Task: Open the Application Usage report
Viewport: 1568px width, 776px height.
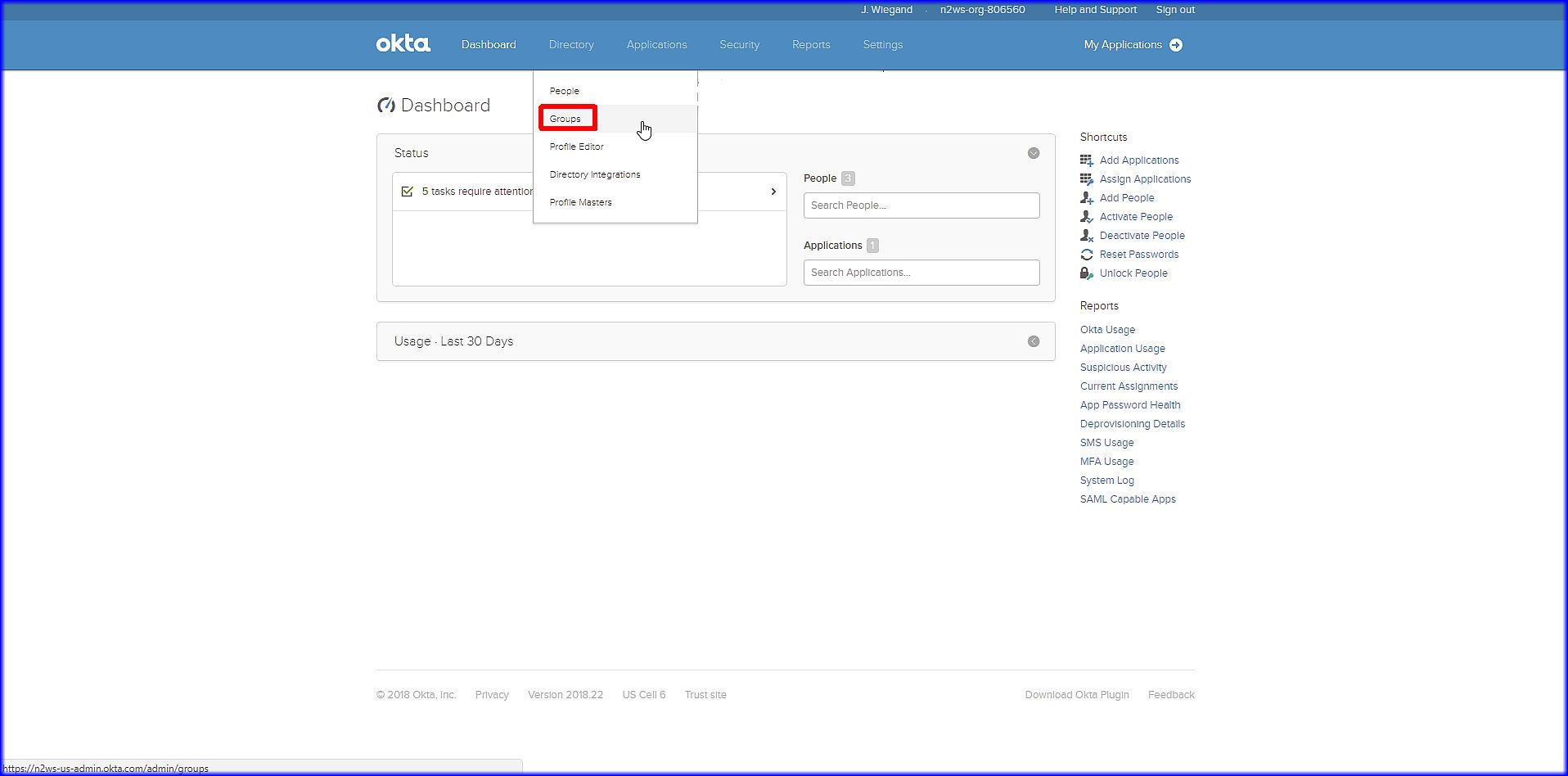Action: pos(1123,349)
